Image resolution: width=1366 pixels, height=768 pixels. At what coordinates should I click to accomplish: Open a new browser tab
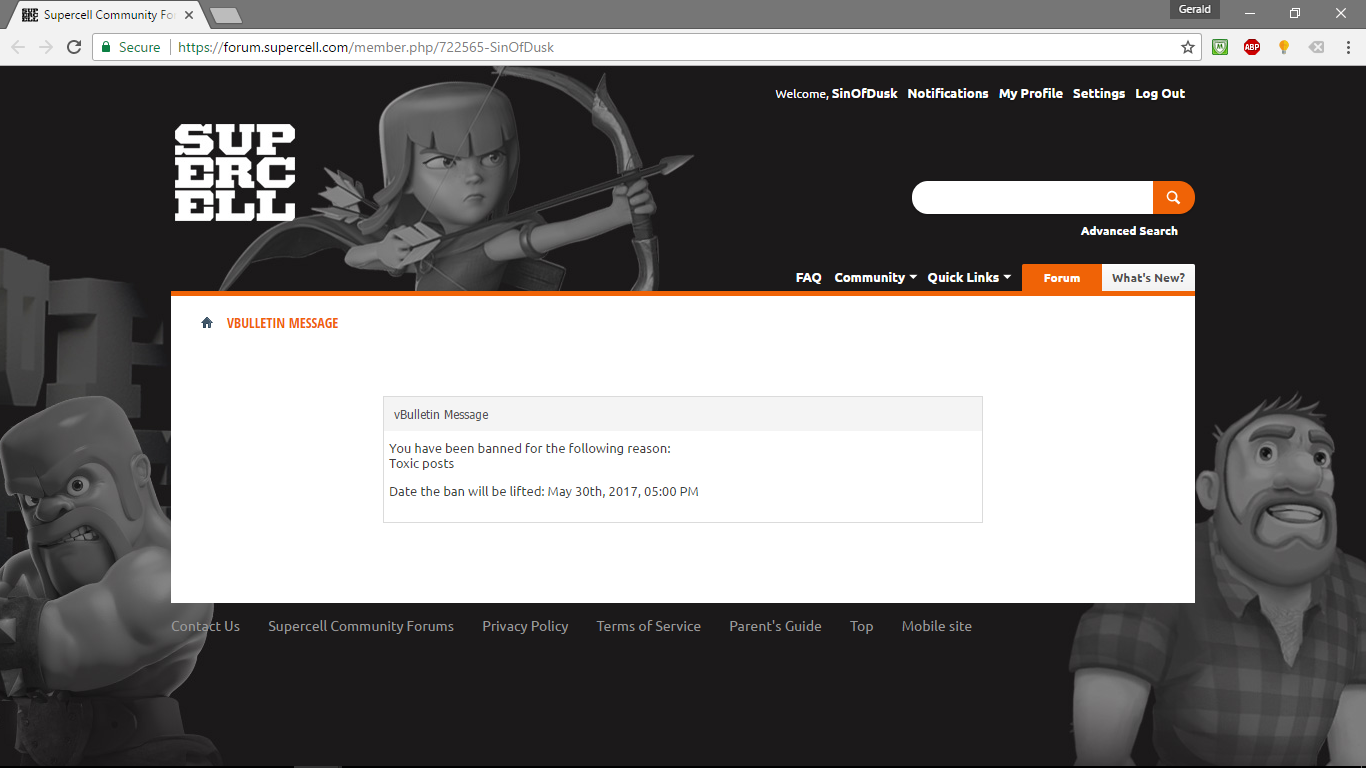pos(226,15)
